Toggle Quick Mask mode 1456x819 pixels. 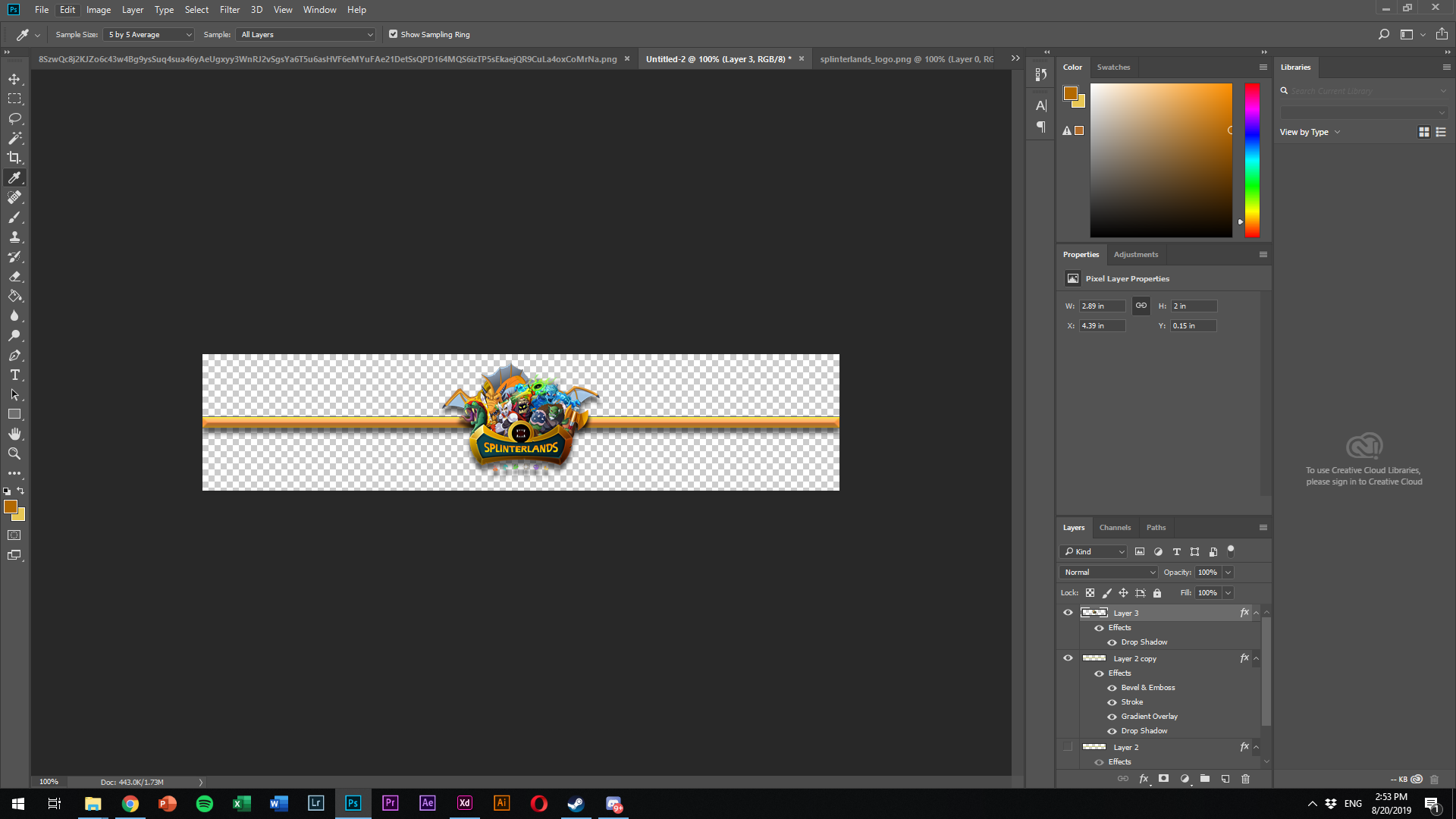click(14, 535)
